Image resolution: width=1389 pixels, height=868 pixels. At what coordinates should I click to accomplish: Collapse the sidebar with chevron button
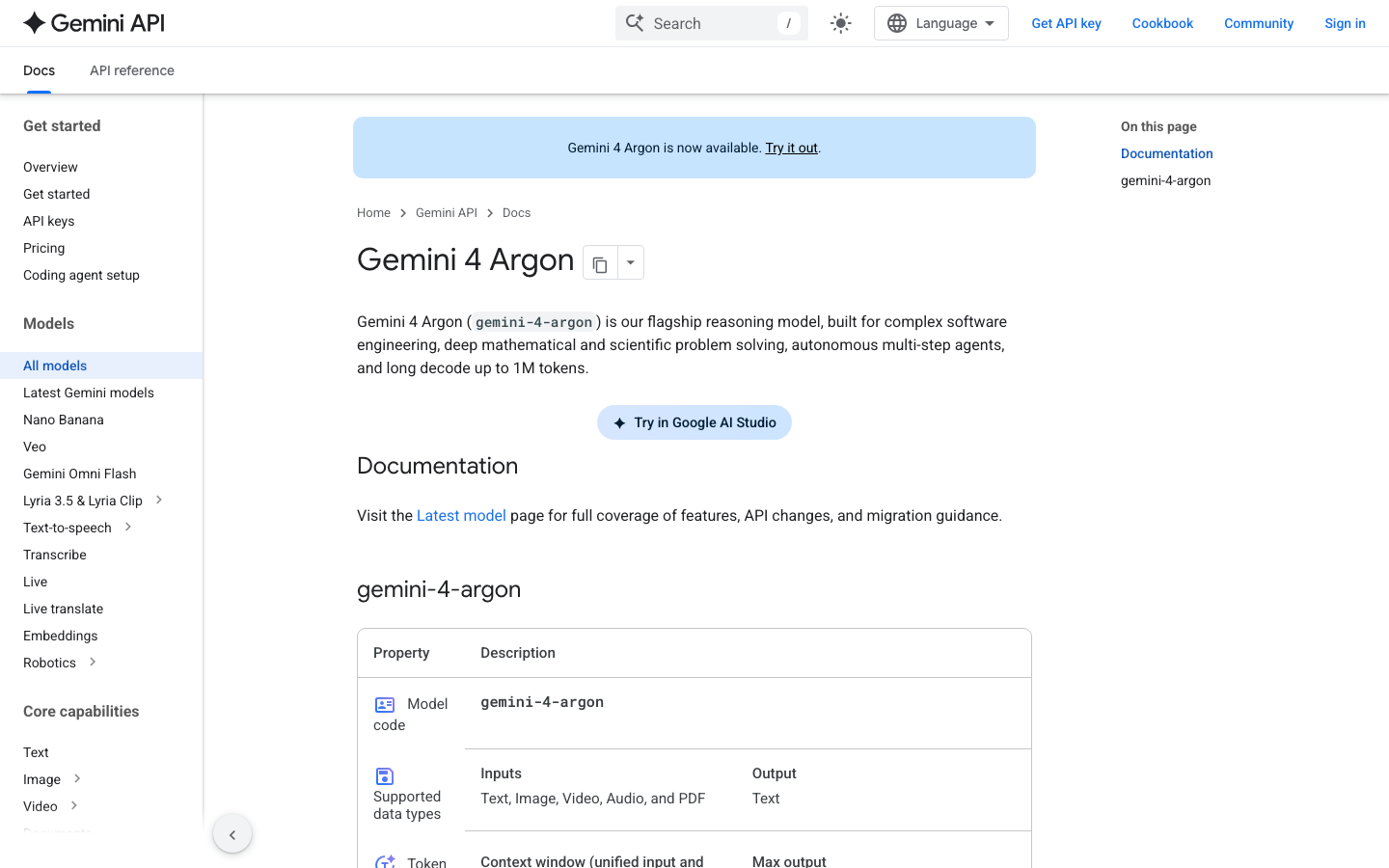[232, 834]
